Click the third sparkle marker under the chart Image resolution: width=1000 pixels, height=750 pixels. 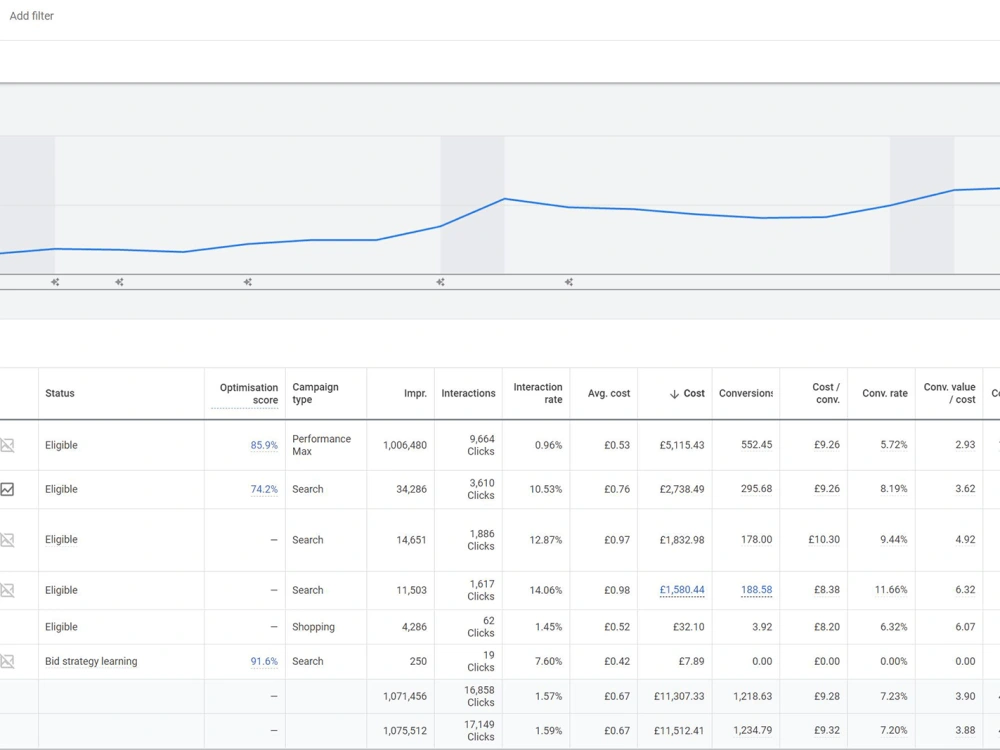[x=248, y=282]
